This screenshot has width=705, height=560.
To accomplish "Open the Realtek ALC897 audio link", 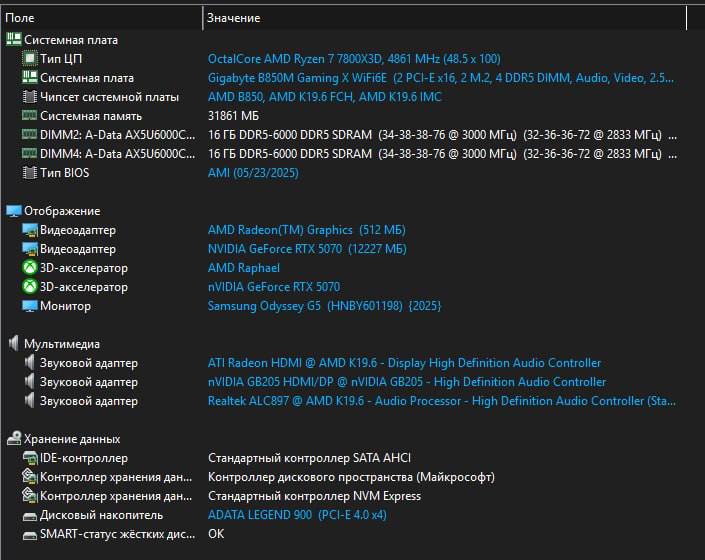I will coord(442,400).
